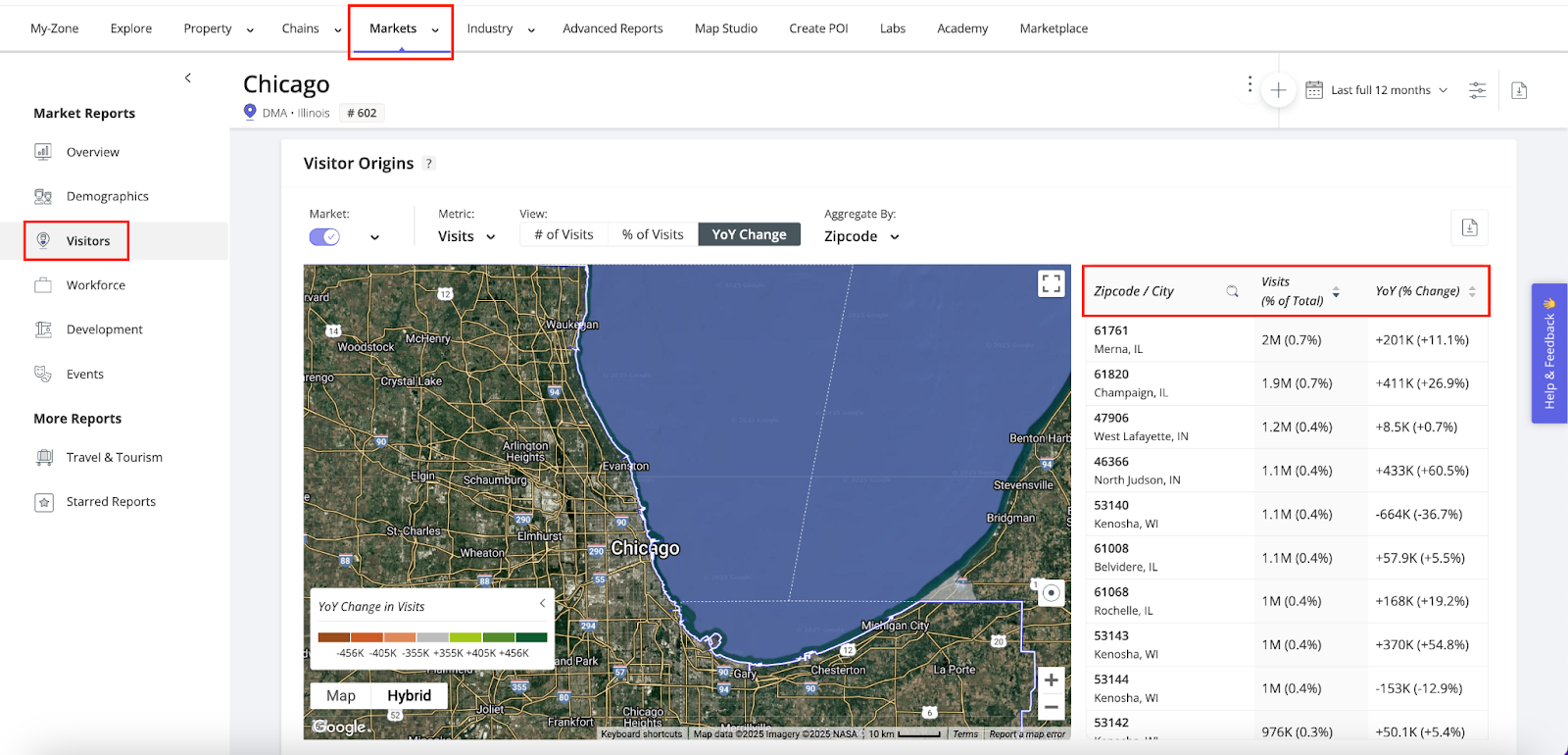Open the map Terms link
The image size is (1568, 755).
point(965,733)
